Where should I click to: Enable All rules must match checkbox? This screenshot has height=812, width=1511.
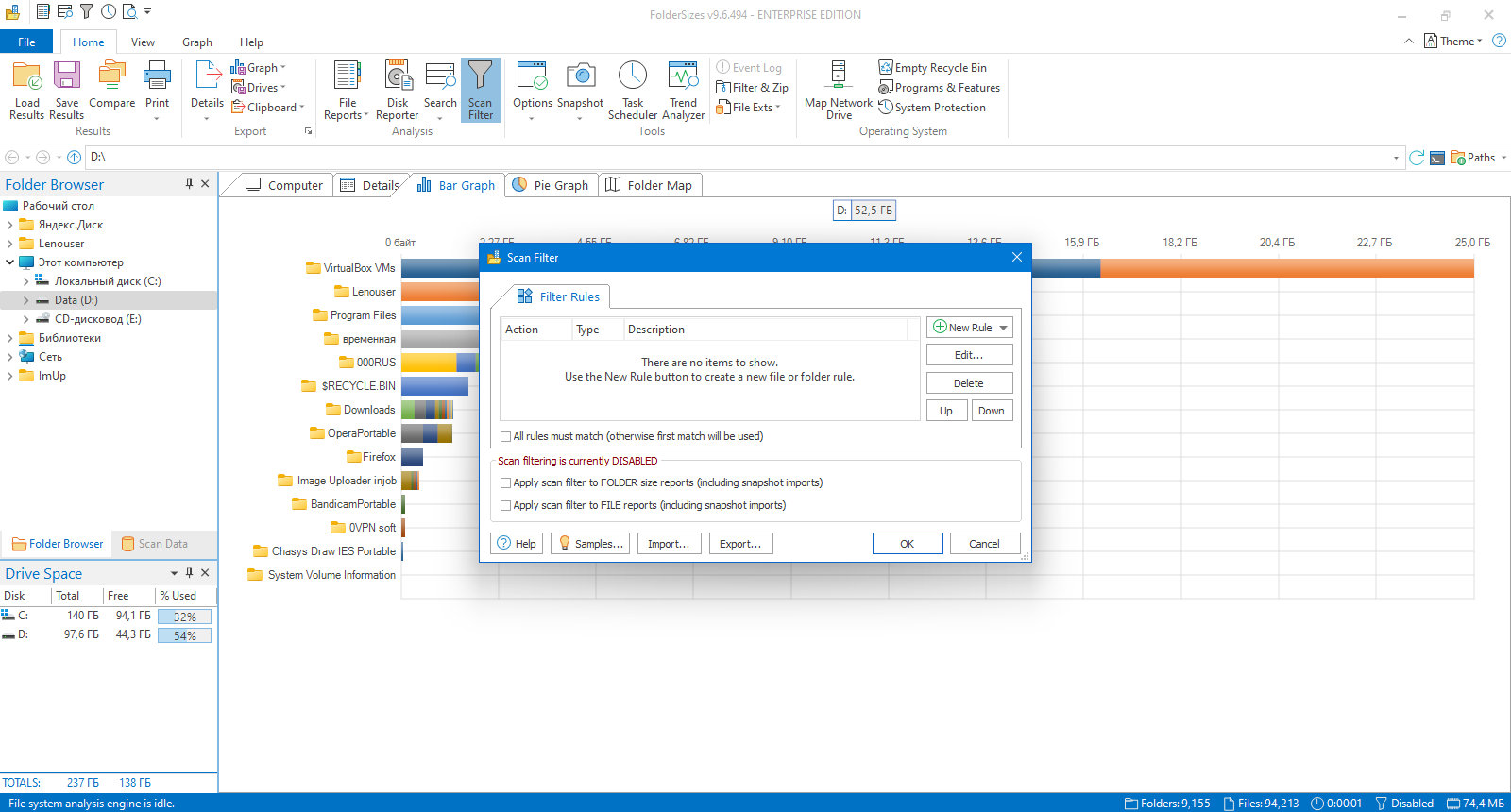click(506, 436)
